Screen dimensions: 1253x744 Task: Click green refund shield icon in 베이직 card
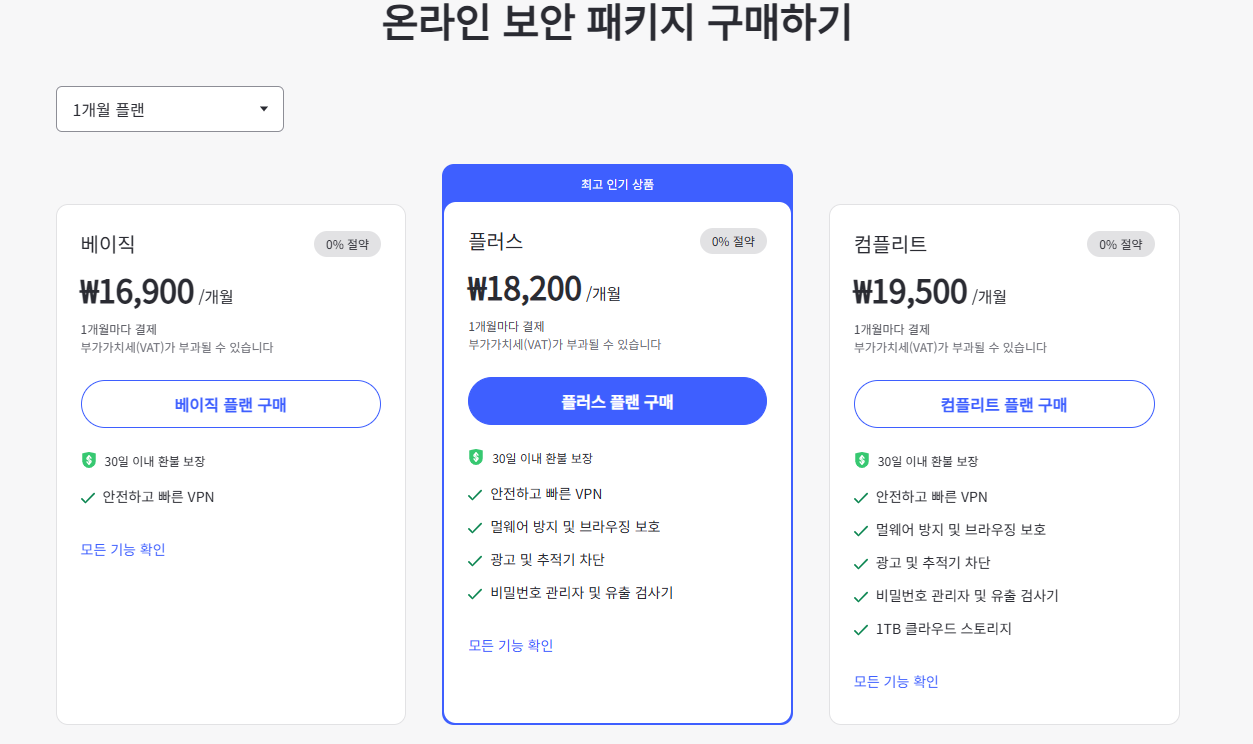click(x=89, y=460)
